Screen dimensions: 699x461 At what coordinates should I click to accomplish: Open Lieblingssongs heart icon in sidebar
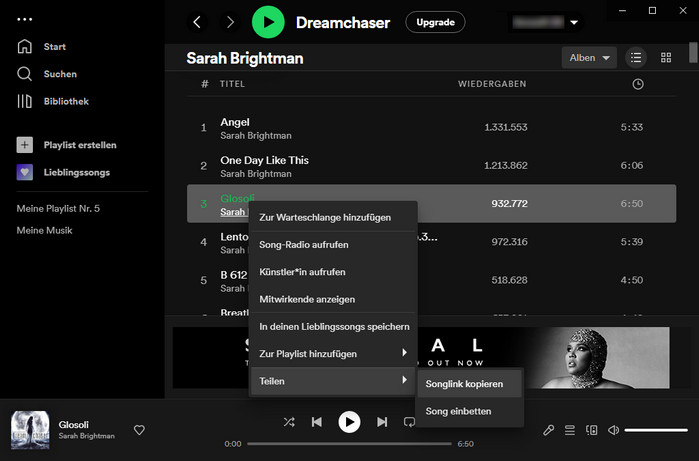coord(25,172)
